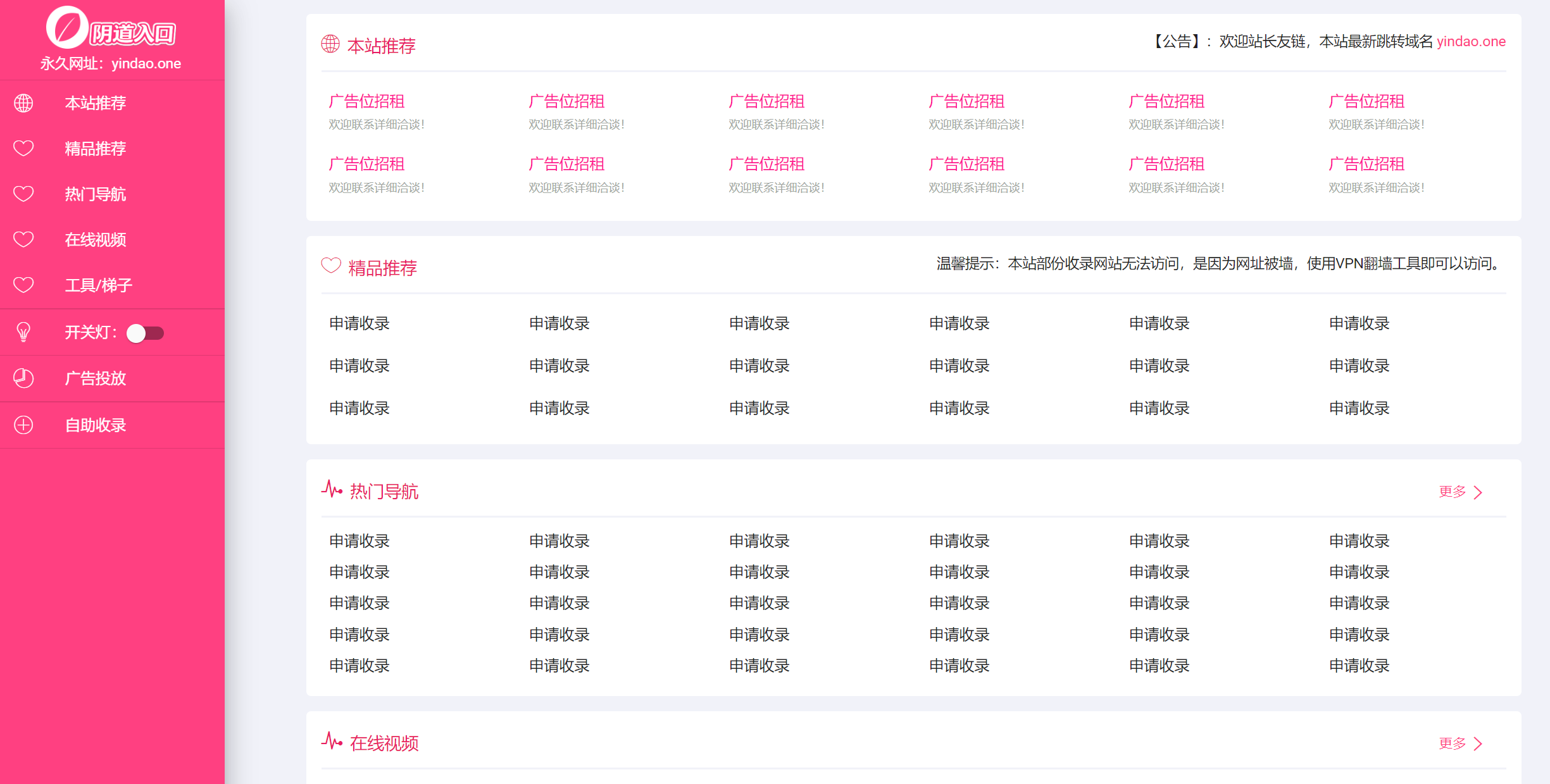Expand 更多 in the 在线视频 section

(x=1452, y=743)
